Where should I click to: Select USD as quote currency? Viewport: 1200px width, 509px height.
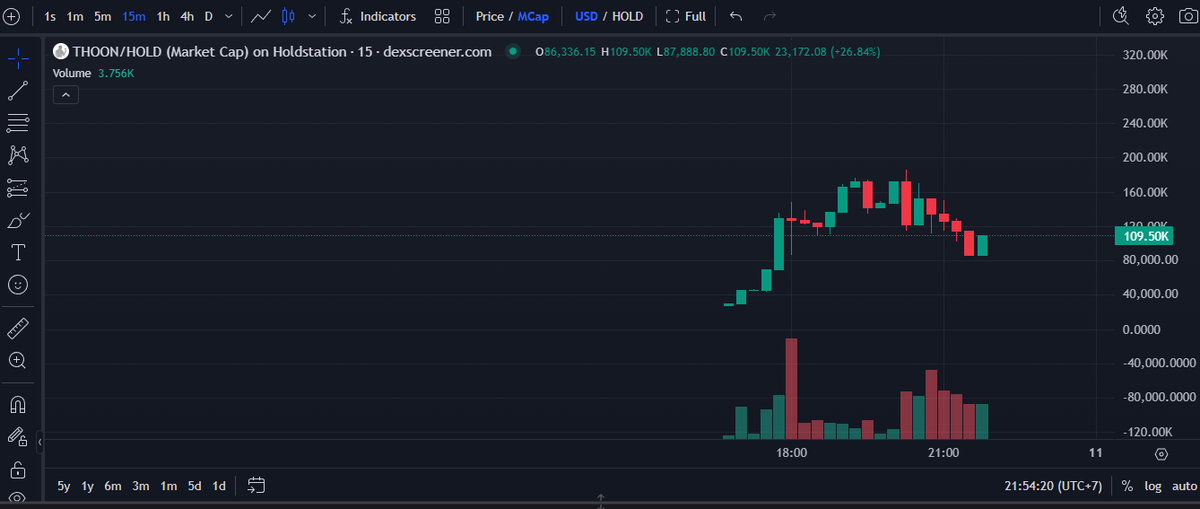pos(586,16)
